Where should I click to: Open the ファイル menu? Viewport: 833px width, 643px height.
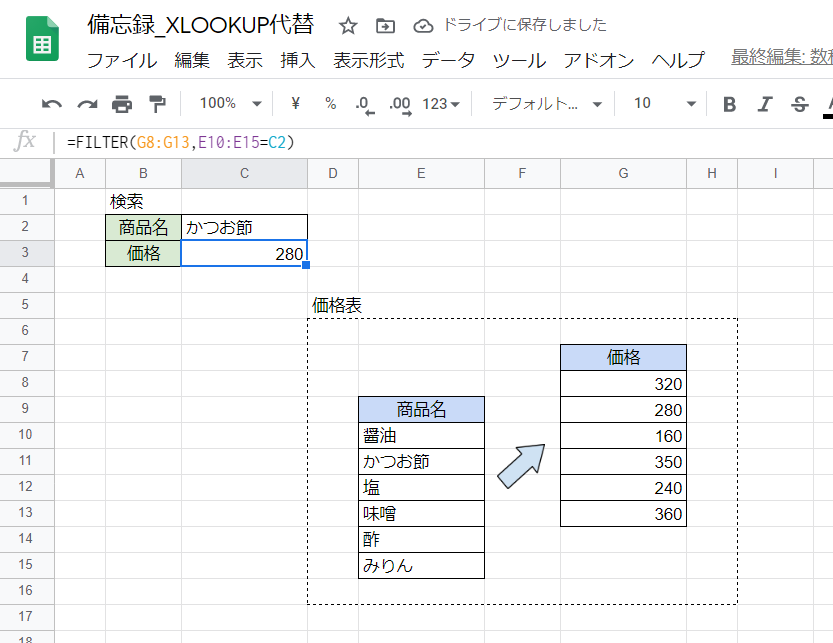(x=122, y=60)
